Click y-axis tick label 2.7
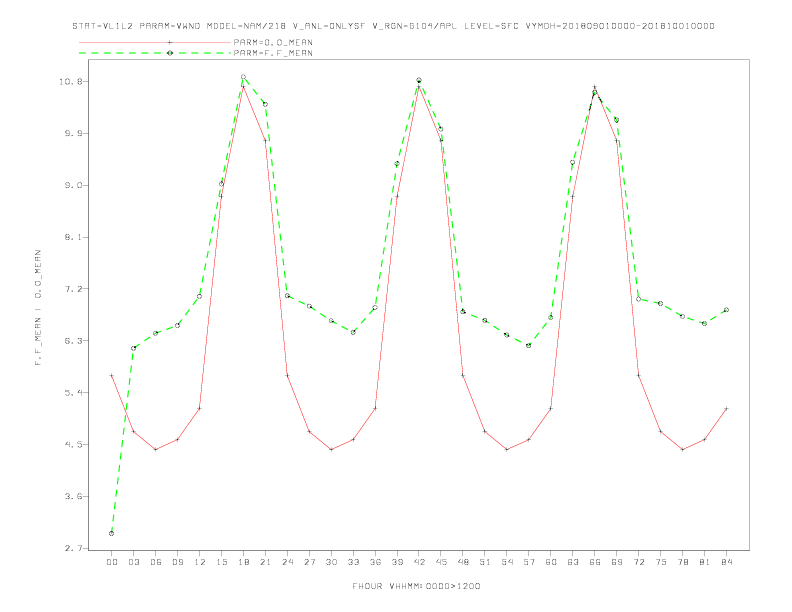 (73, 548)
